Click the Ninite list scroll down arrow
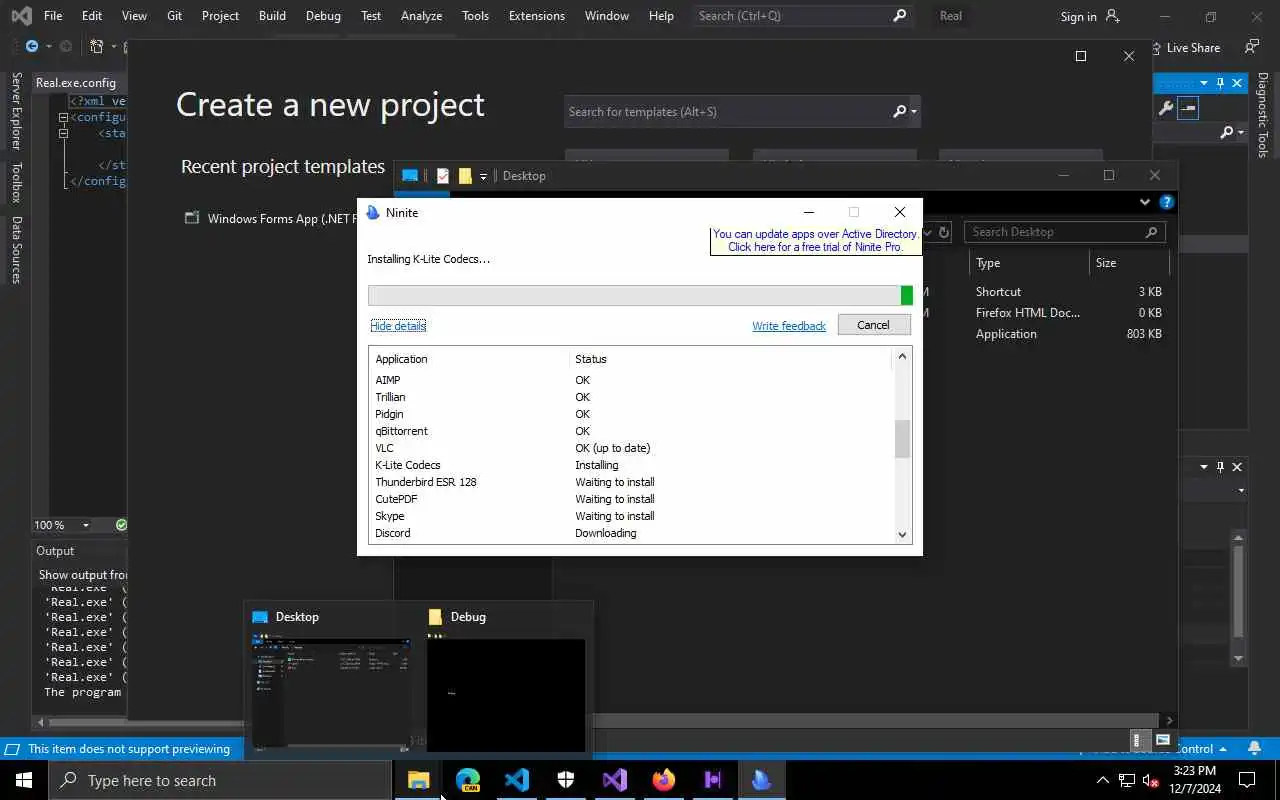Screen dimensions: 1280x800 (902, 535)
